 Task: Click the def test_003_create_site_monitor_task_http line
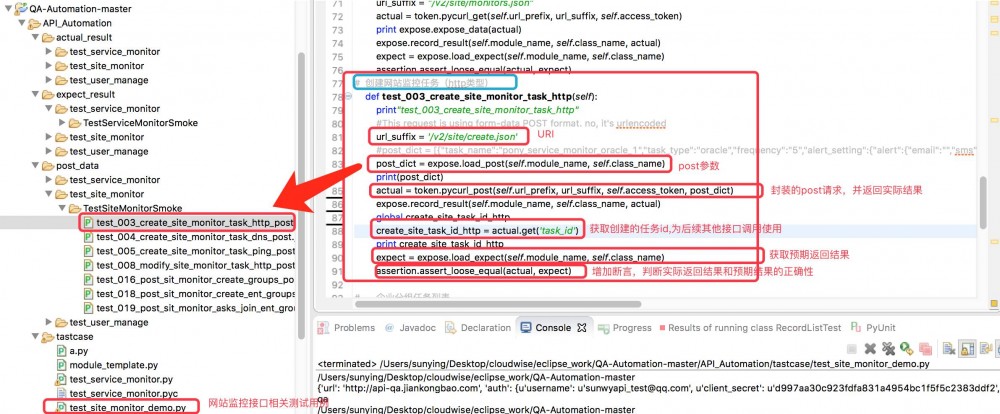482,96
